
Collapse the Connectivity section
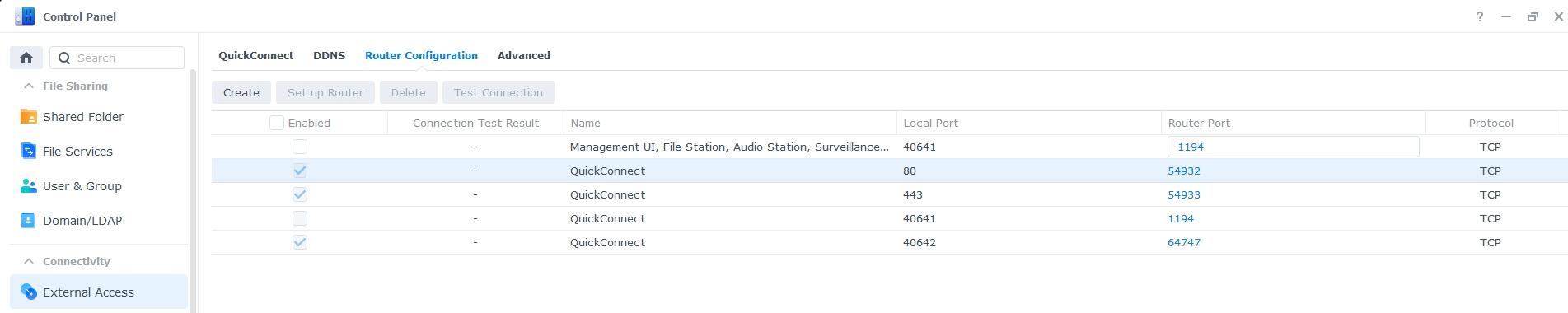tap(29, 261)
